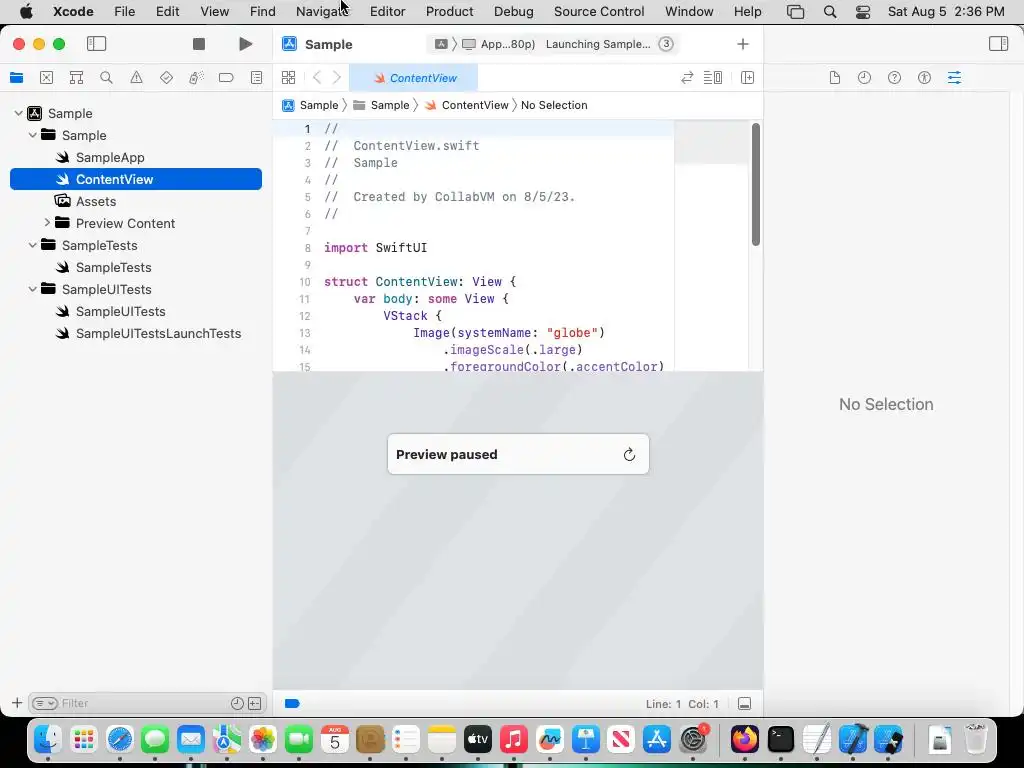Show only recent files filter clock
The image size is (1024, 768).
coord(237,703)
